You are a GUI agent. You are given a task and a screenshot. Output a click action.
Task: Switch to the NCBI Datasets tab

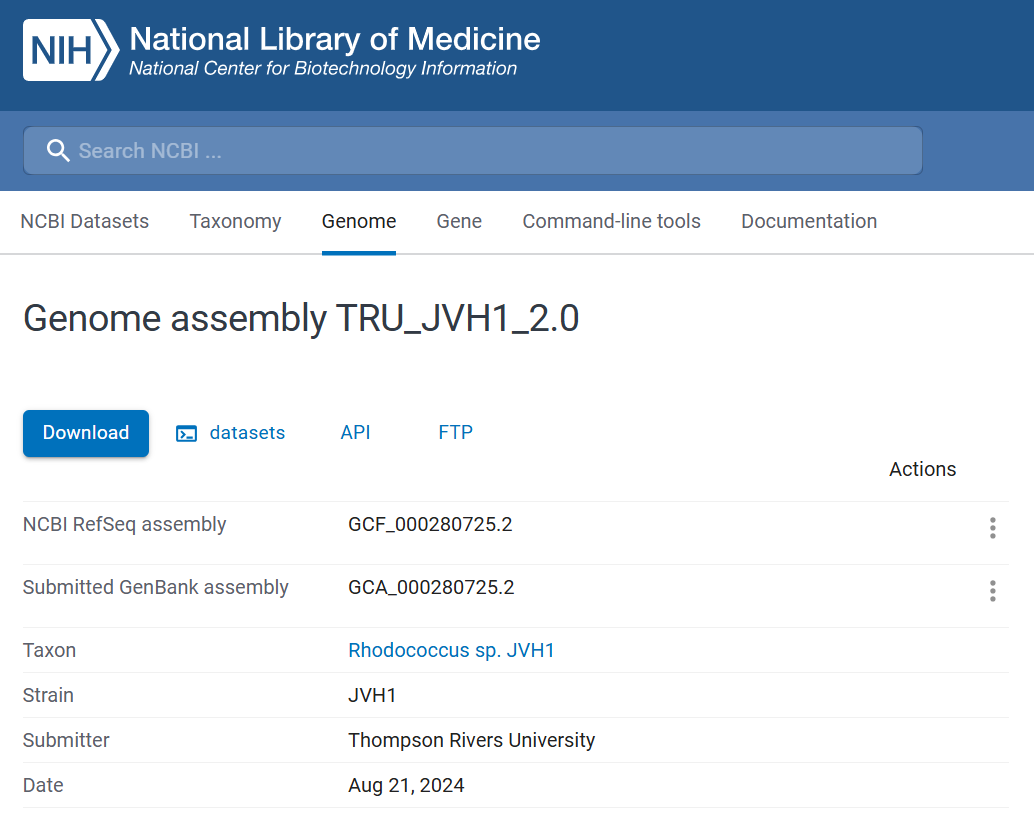coord(84,221)
